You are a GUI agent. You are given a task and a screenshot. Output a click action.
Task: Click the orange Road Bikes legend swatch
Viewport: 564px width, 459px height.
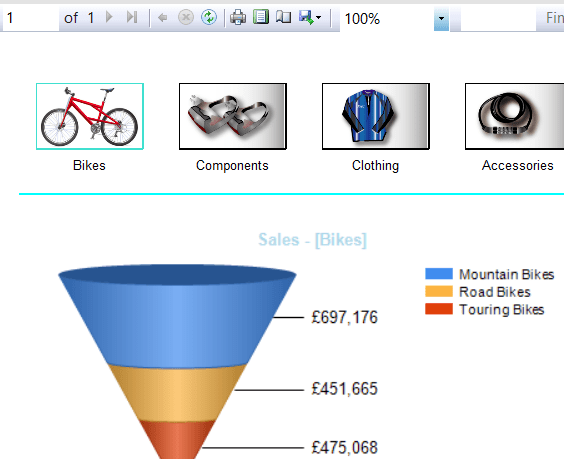pyautogui.click(x=439, y=291)
